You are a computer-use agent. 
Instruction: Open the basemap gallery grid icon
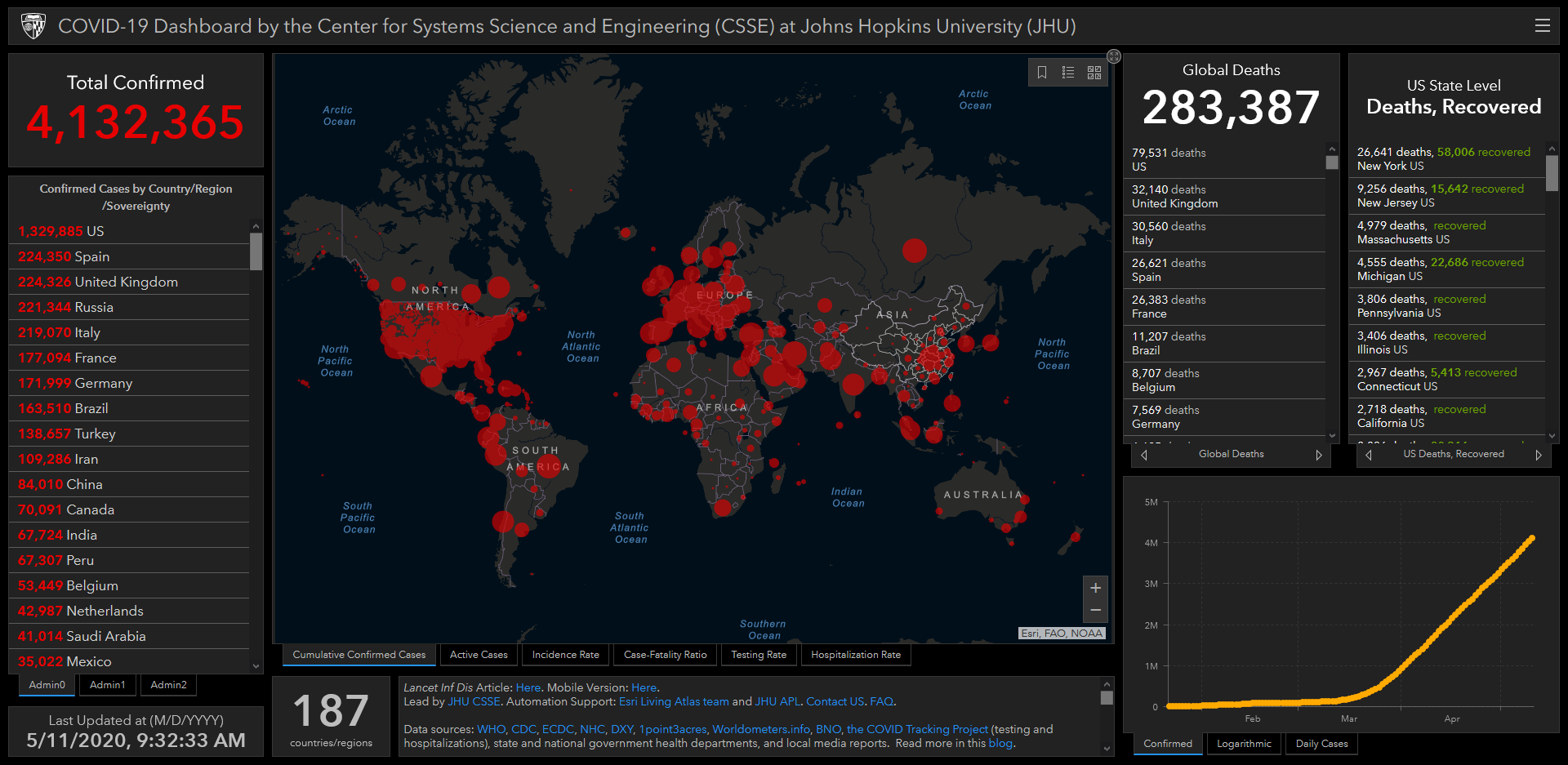point(1094,73)
